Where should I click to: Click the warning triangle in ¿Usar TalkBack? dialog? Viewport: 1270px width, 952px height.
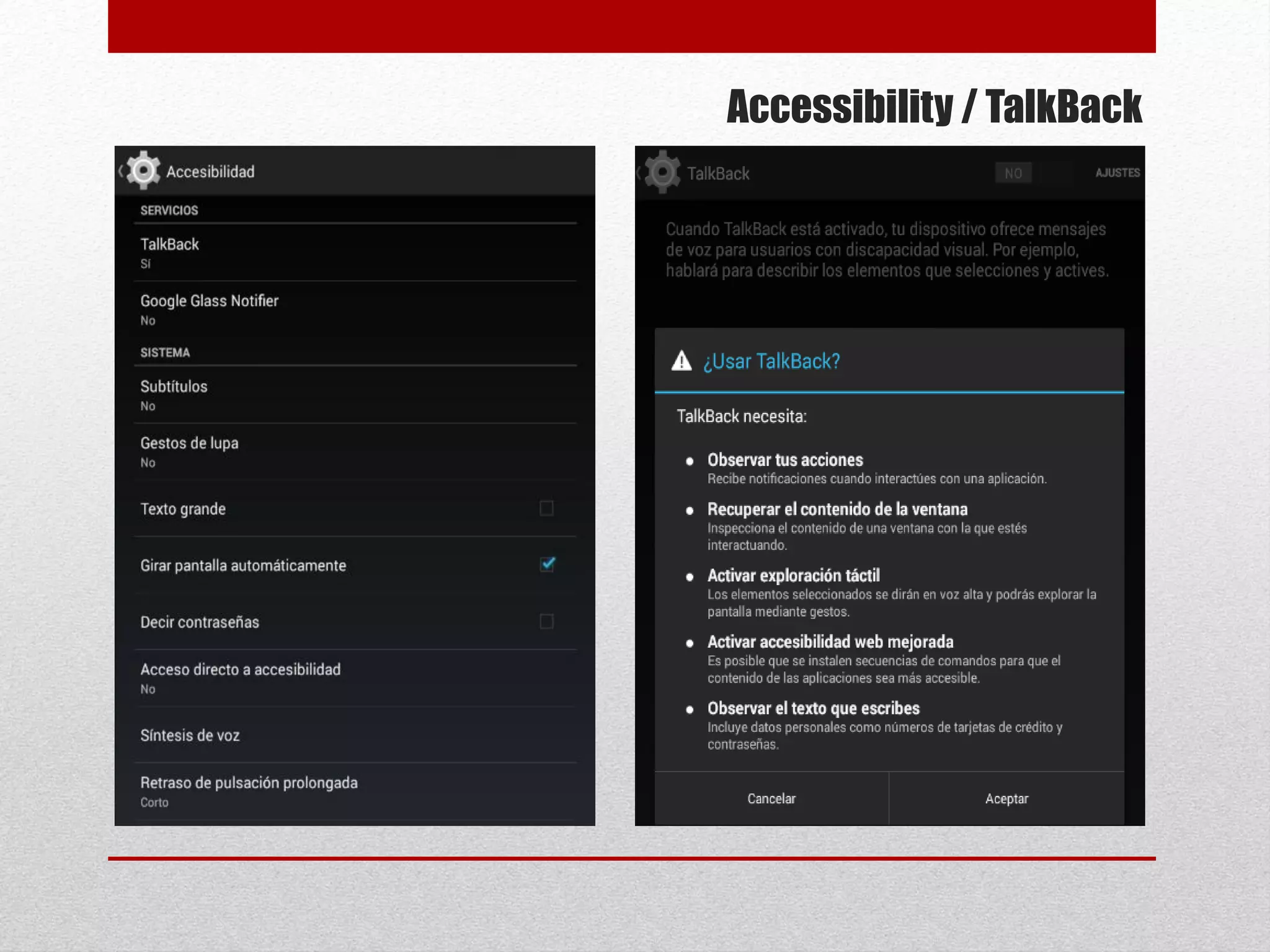point(682,361)
